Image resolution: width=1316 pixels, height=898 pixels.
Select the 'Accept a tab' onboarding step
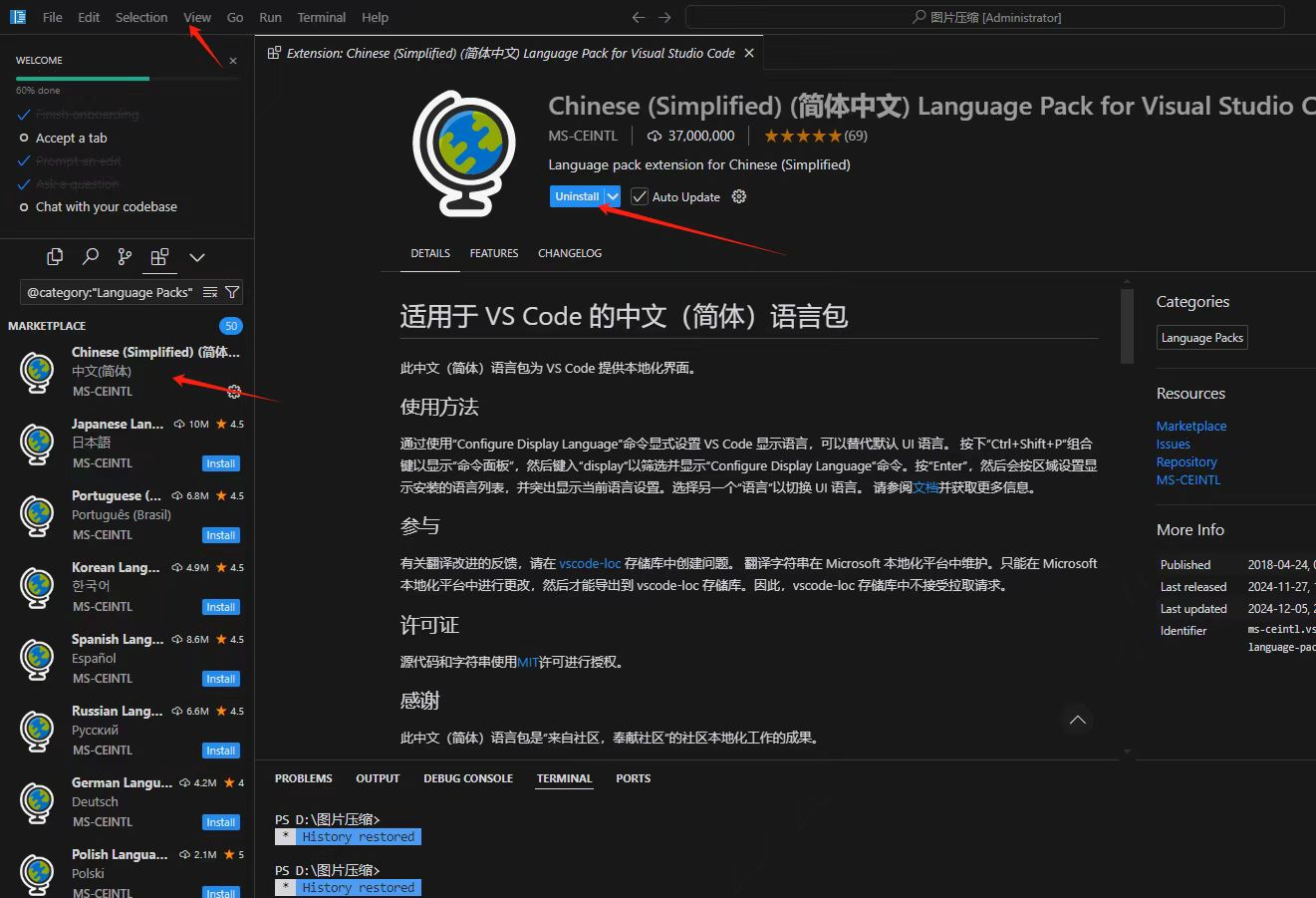71,138
